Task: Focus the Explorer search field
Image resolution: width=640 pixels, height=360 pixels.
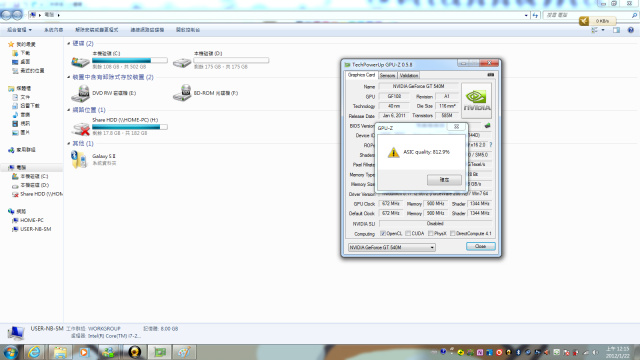Action: (x=591, y=15)
